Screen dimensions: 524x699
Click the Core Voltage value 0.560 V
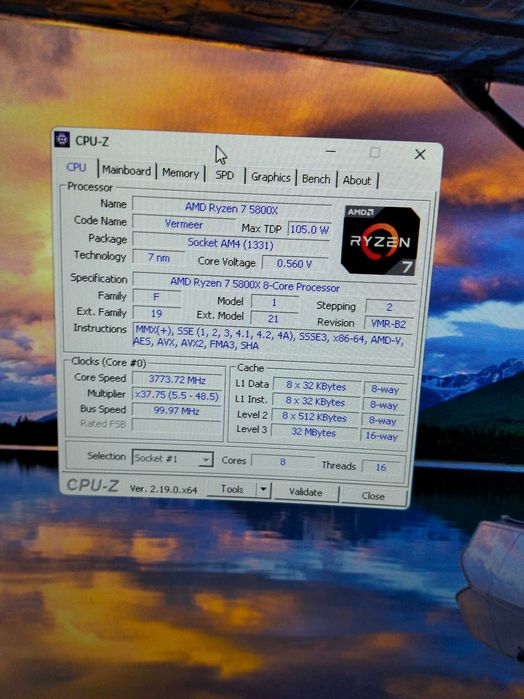tap(294, 263)
